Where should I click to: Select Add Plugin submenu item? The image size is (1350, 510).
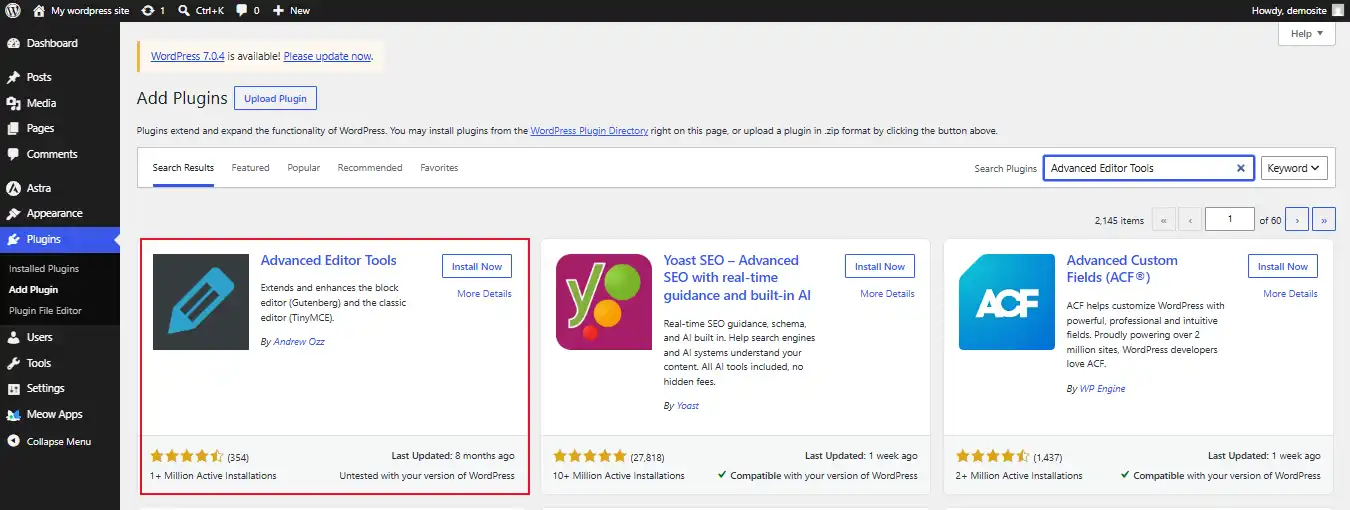coord(34,290)
